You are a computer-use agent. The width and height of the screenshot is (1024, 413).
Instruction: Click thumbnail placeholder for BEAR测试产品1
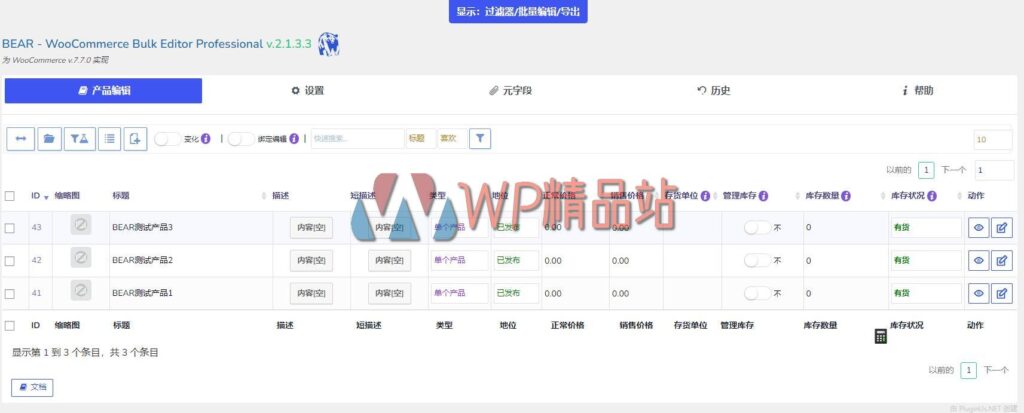point(81,290)
